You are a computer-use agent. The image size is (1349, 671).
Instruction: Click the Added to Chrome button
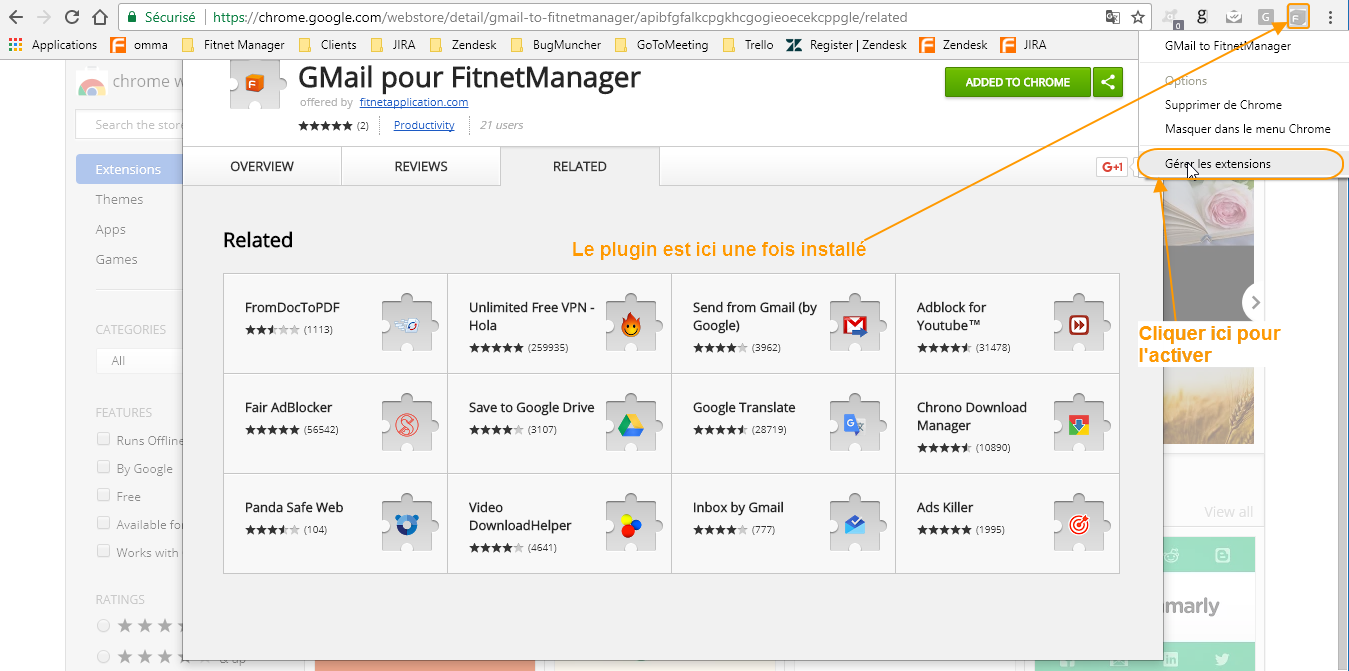click(1017, 82)
